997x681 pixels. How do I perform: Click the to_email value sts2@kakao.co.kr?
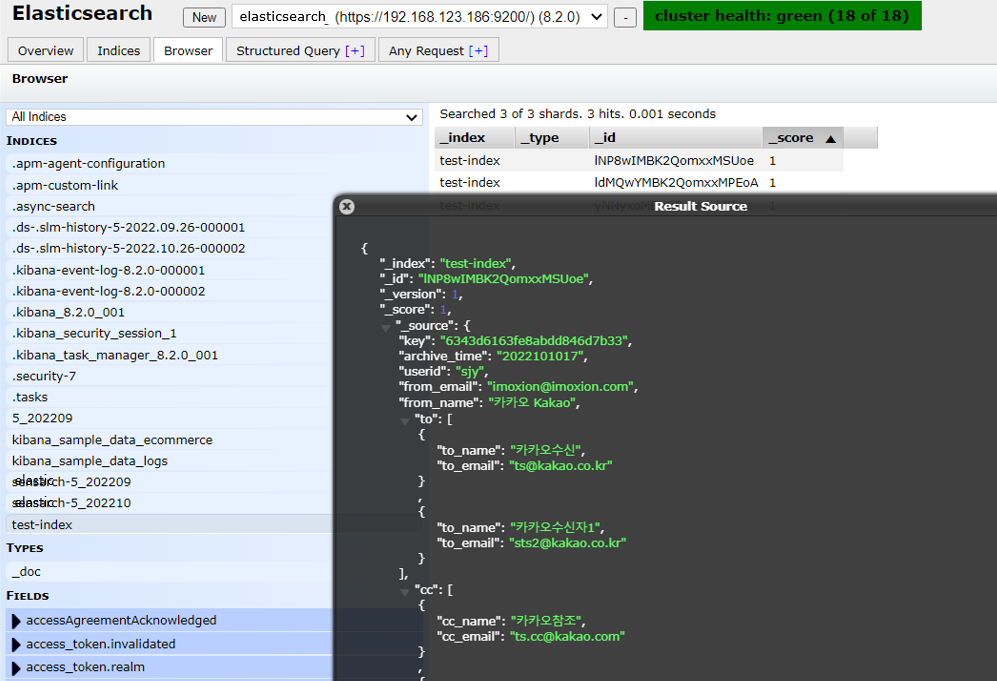coord(568,543)
